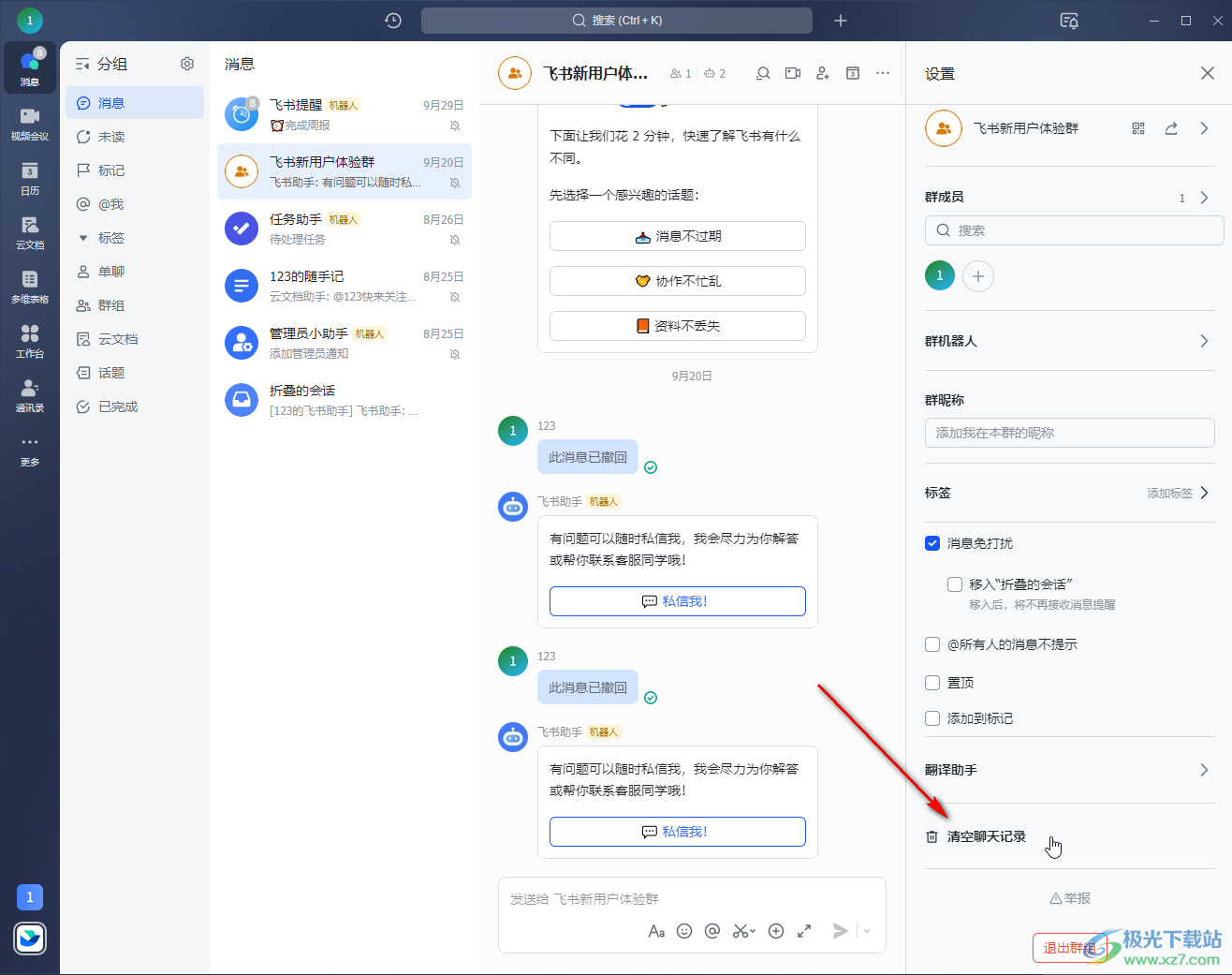This screenshot has height=975, width=1232.
Task: Expand the message input box
Action: tap(804, 931)
